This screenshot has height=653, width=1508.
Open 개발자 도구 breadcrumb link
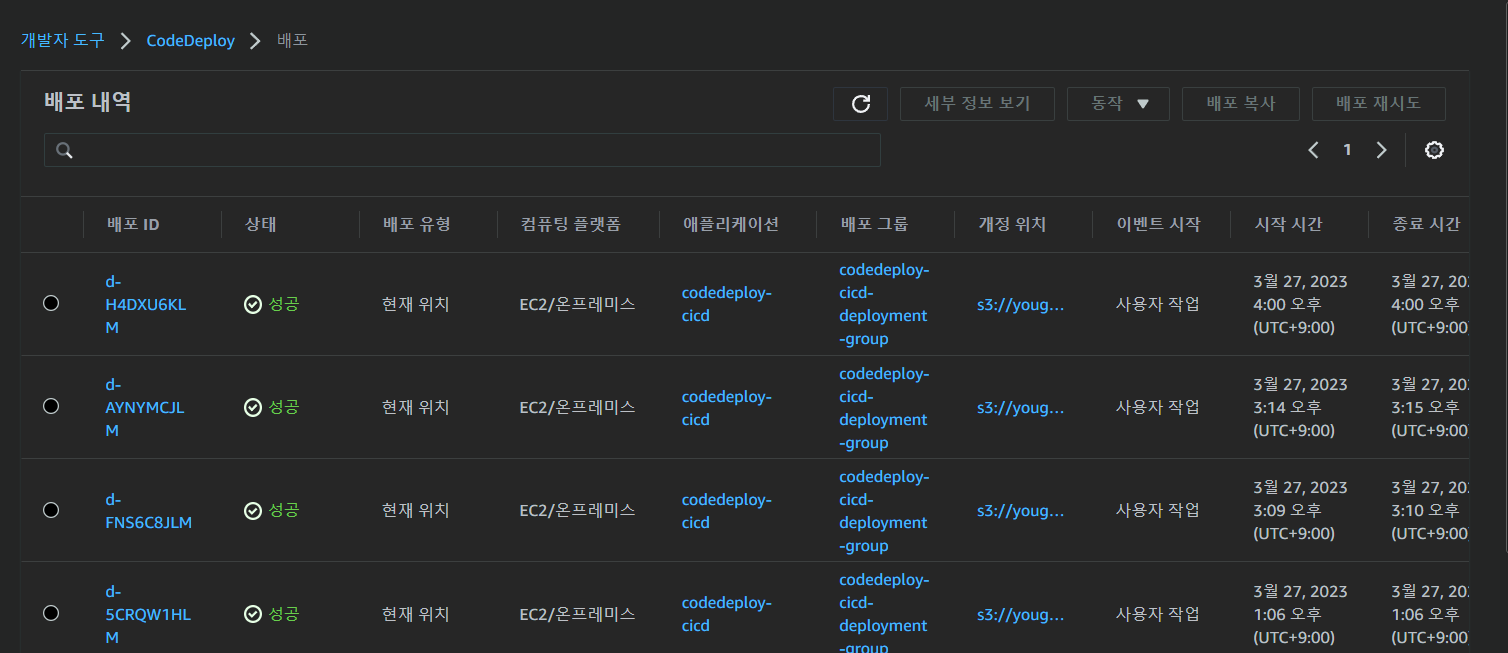63,41
